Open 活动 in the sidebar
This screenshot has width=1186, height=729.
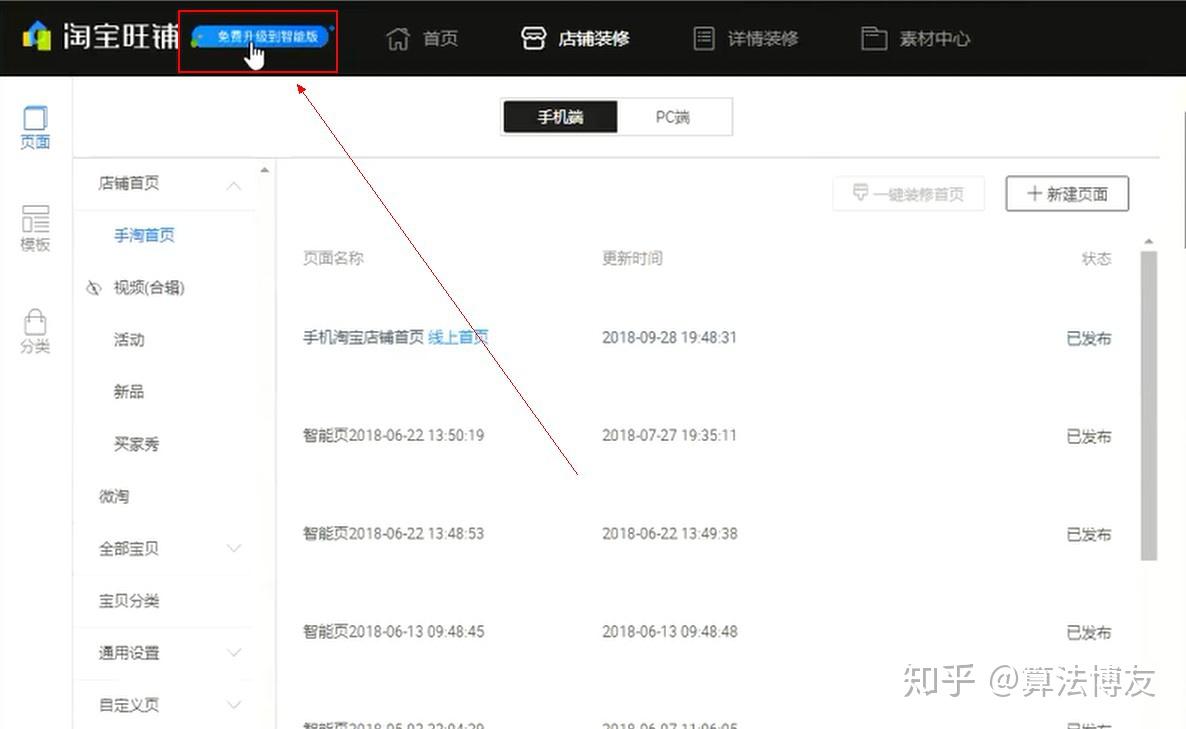pyautogui.click(x=129, y=340)
